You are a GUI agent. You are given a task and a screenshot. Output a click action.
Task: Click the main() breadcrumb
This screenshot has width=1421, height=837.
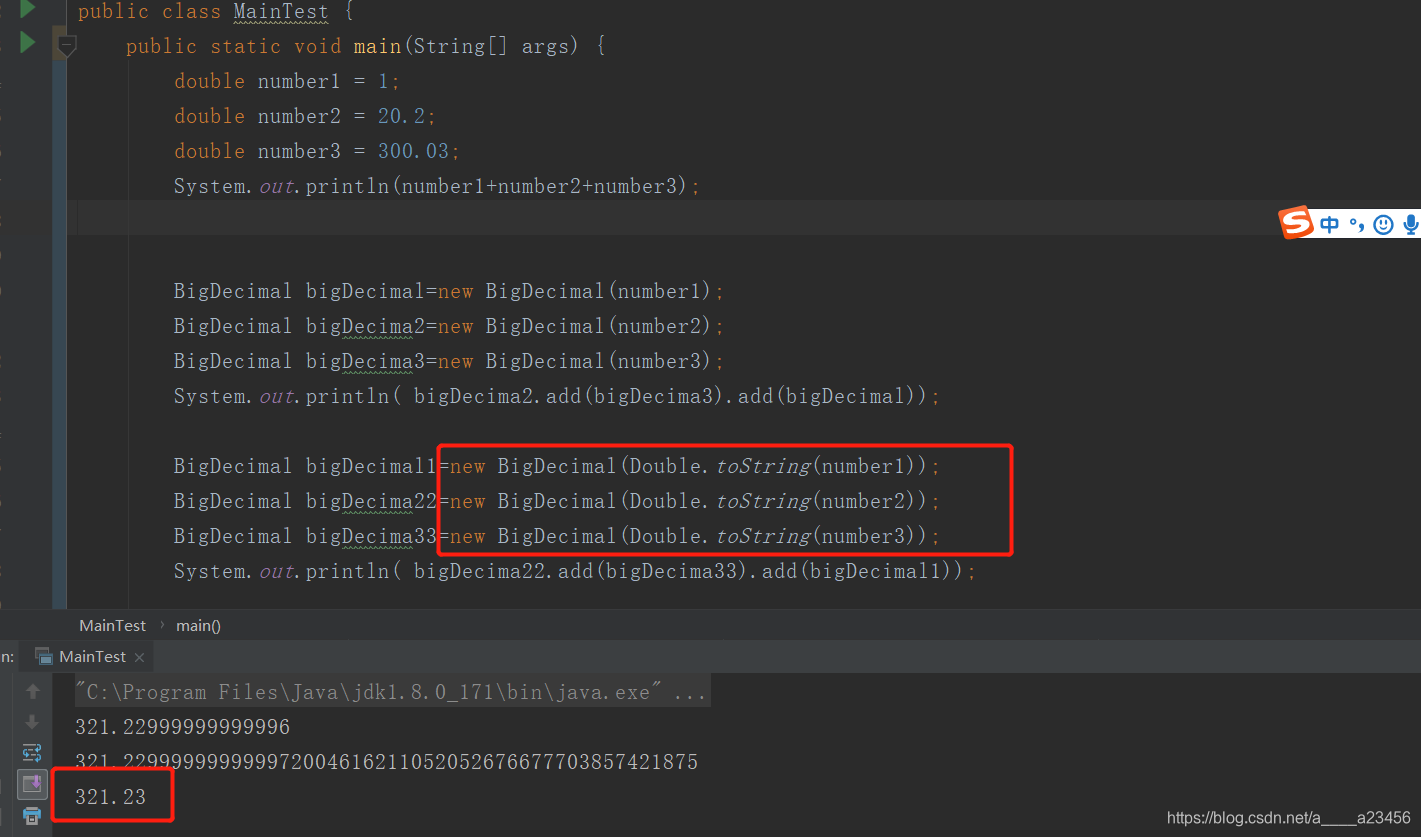198,625
